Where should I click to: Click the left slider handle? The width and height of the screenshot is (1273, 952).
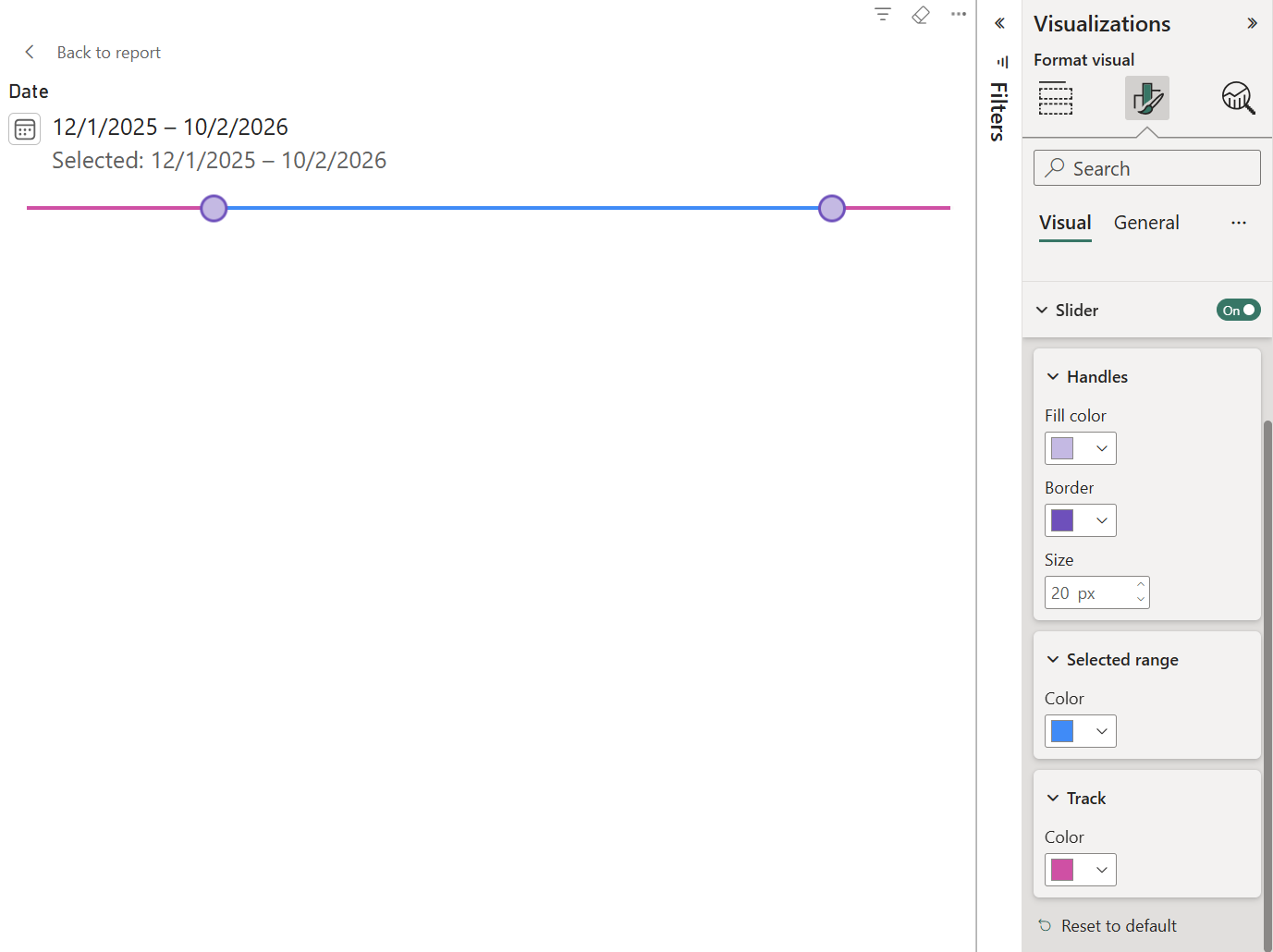[x=214, y=208]
